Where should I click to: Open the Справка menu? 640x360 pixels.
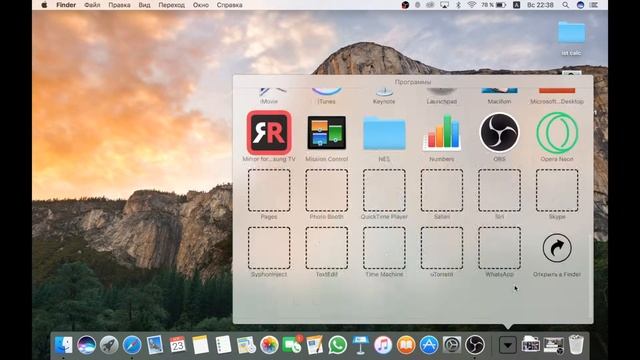point(229,5)
